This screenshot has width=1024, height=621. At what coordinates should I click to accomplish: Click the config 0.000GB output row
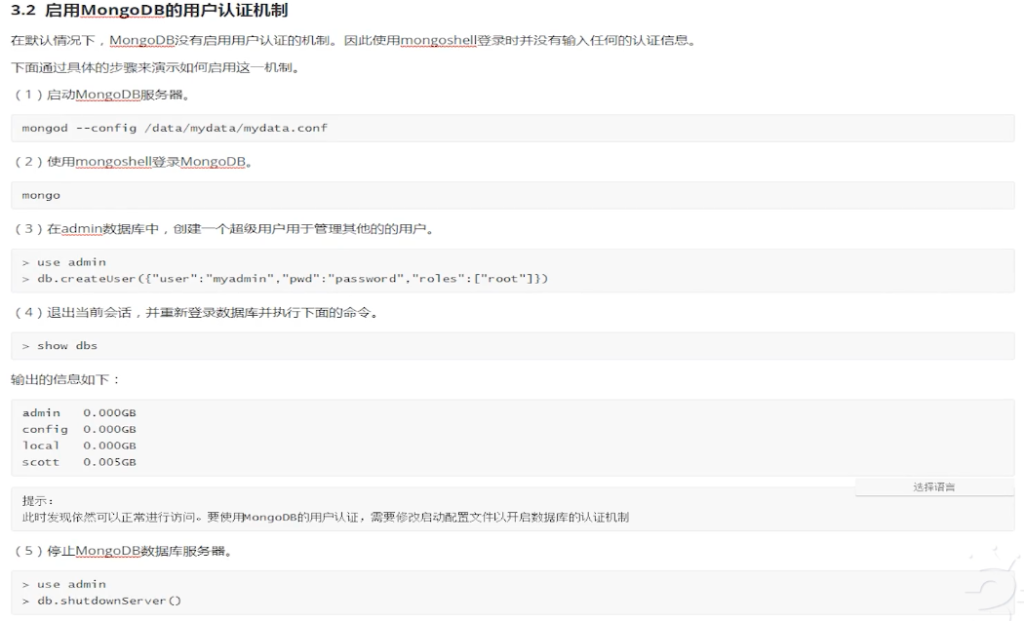click(x=79, y=429)
